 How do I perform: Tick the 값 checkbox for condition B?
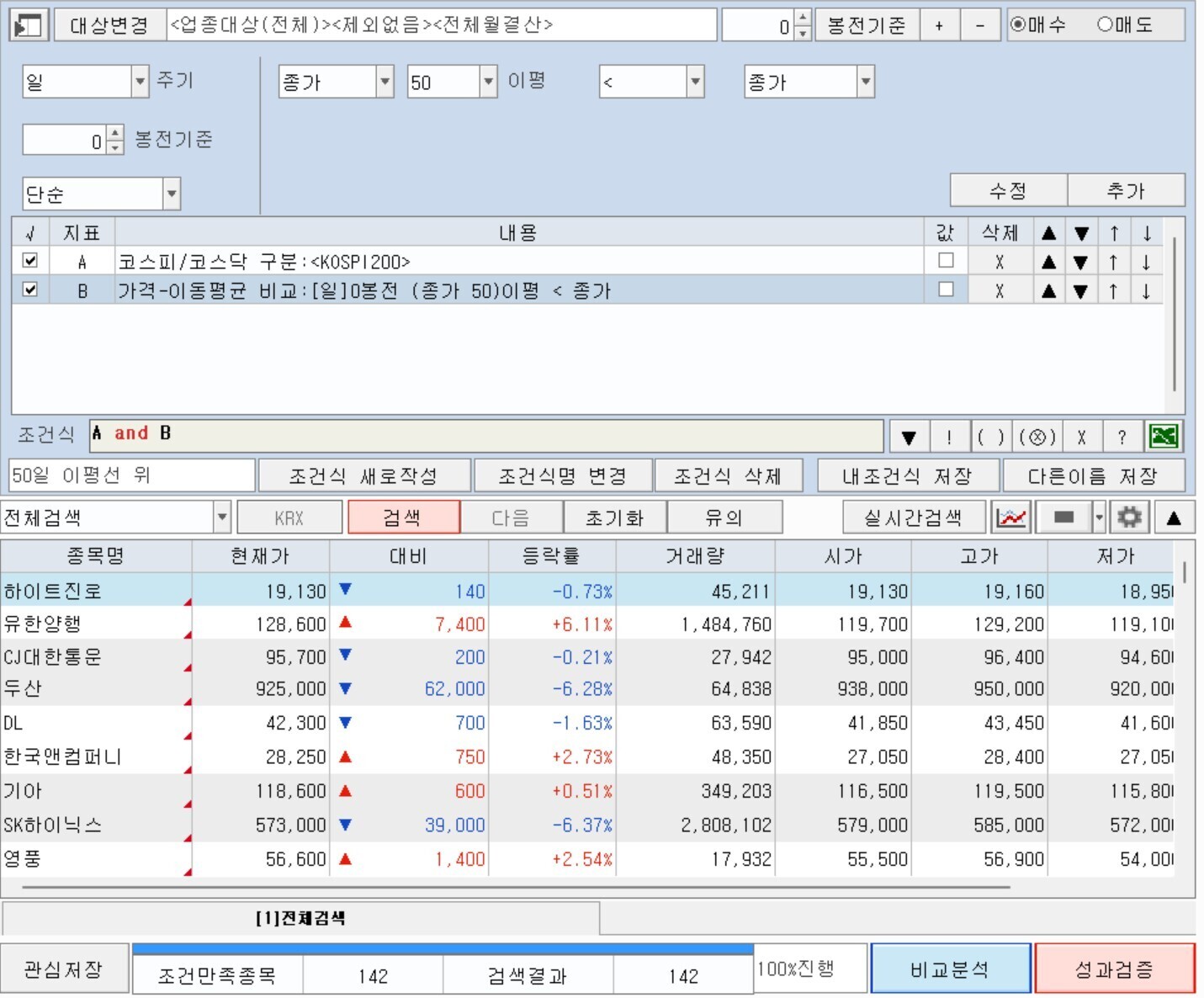click(x=946, y=289)
